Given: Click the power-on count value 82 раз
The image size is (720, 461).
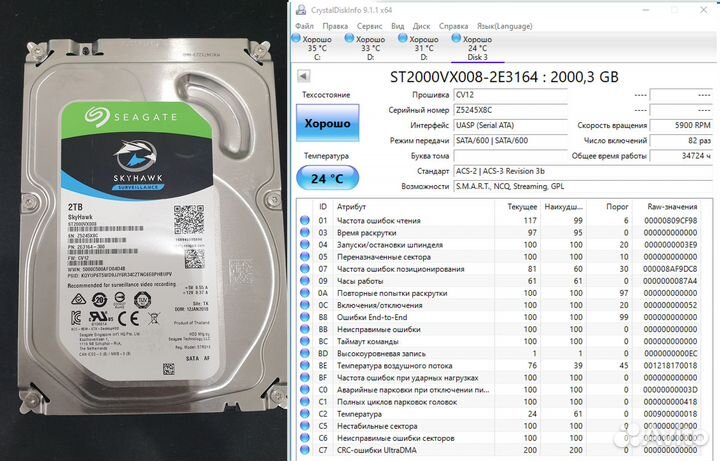Looking at the screenshot, I should tap(681, 141).
